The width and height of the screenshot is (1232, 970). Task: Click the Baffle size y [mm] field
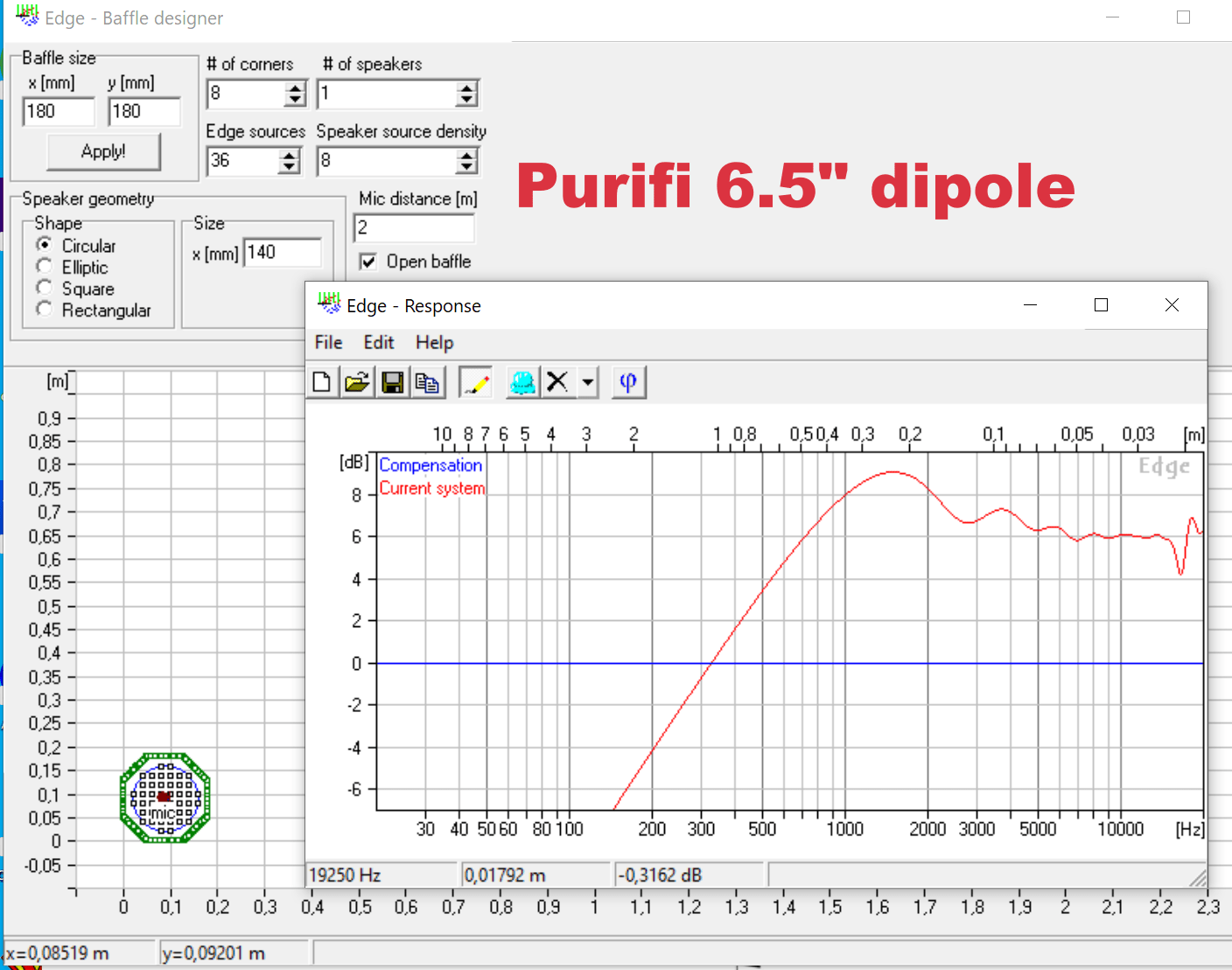pyautogui.click(x=144, y=111)
